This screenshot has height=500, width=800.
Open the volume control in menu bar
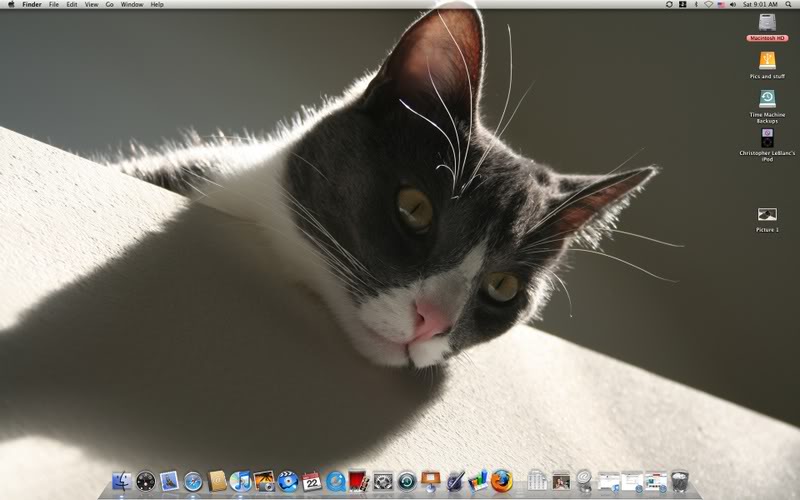click(733, 4)
